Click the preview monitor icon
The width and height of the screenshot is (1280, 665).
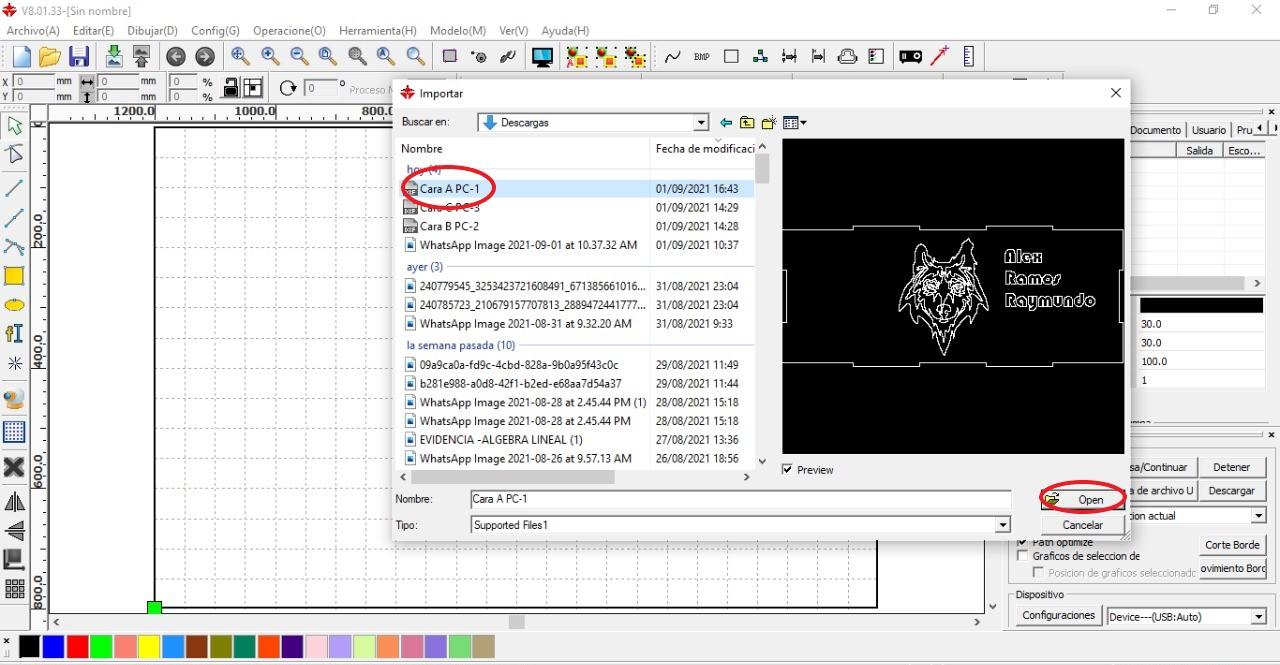(542, 57)
